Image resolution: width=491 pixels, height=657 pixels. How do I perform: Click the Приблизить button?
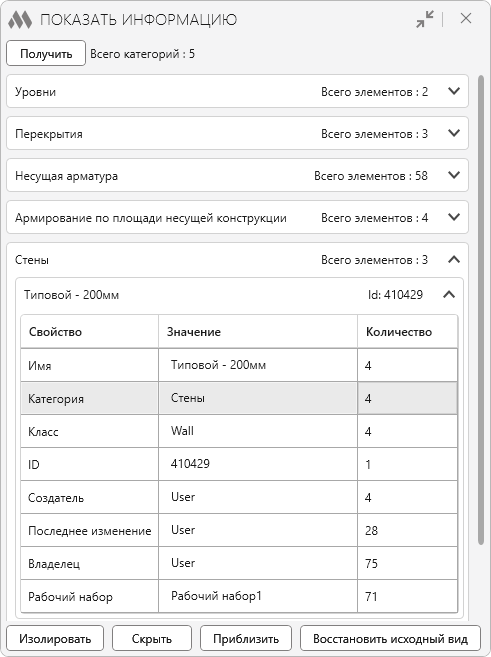(x=246, y=638)
